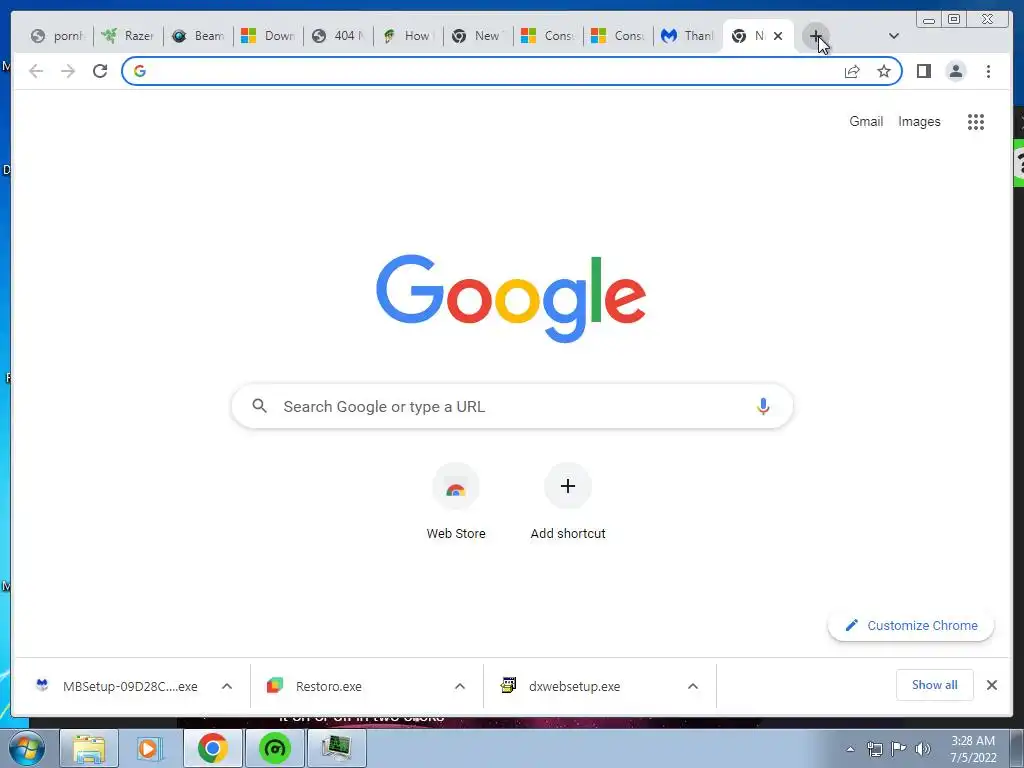Open Images link

(919, 121)
